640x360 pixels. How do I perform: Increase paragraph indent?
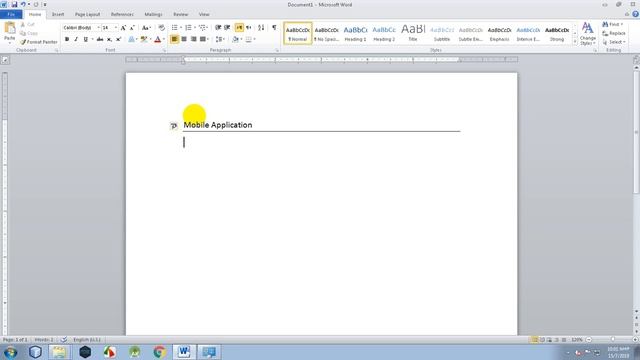coord(227,28)
